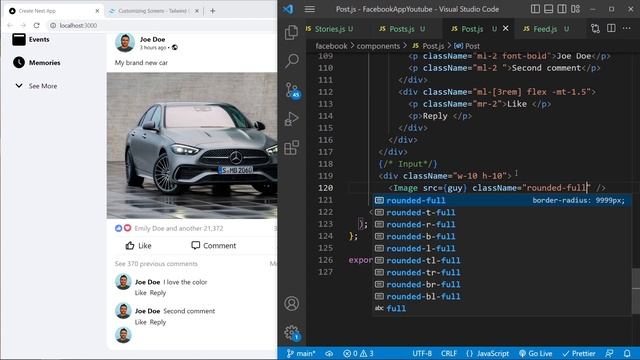Image resolution: width=640 pixels, height=360 pixels.
Task: Select rounded-t-full suggestion
Action: click(502, 212)
